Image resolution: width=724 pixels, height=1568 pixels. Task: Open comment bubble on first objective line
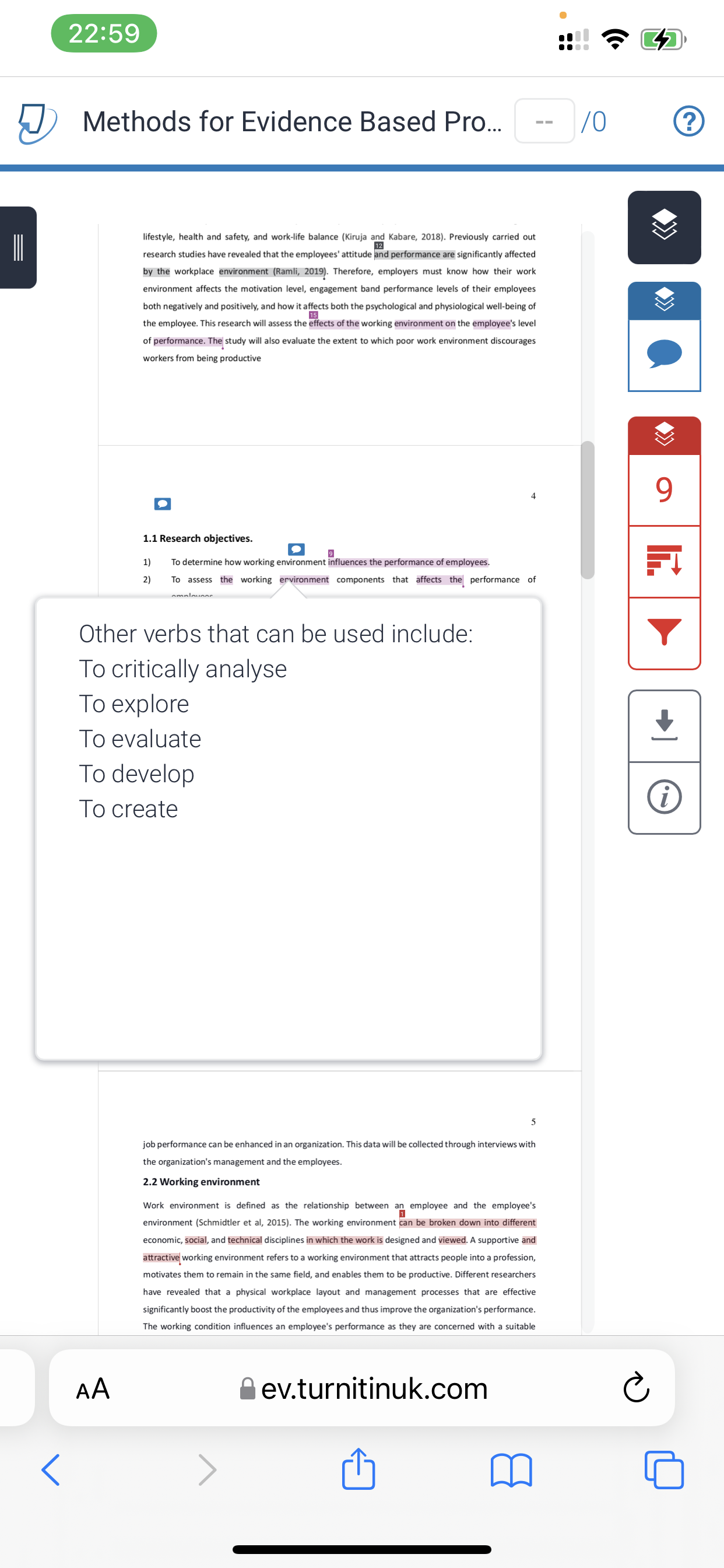296,549
